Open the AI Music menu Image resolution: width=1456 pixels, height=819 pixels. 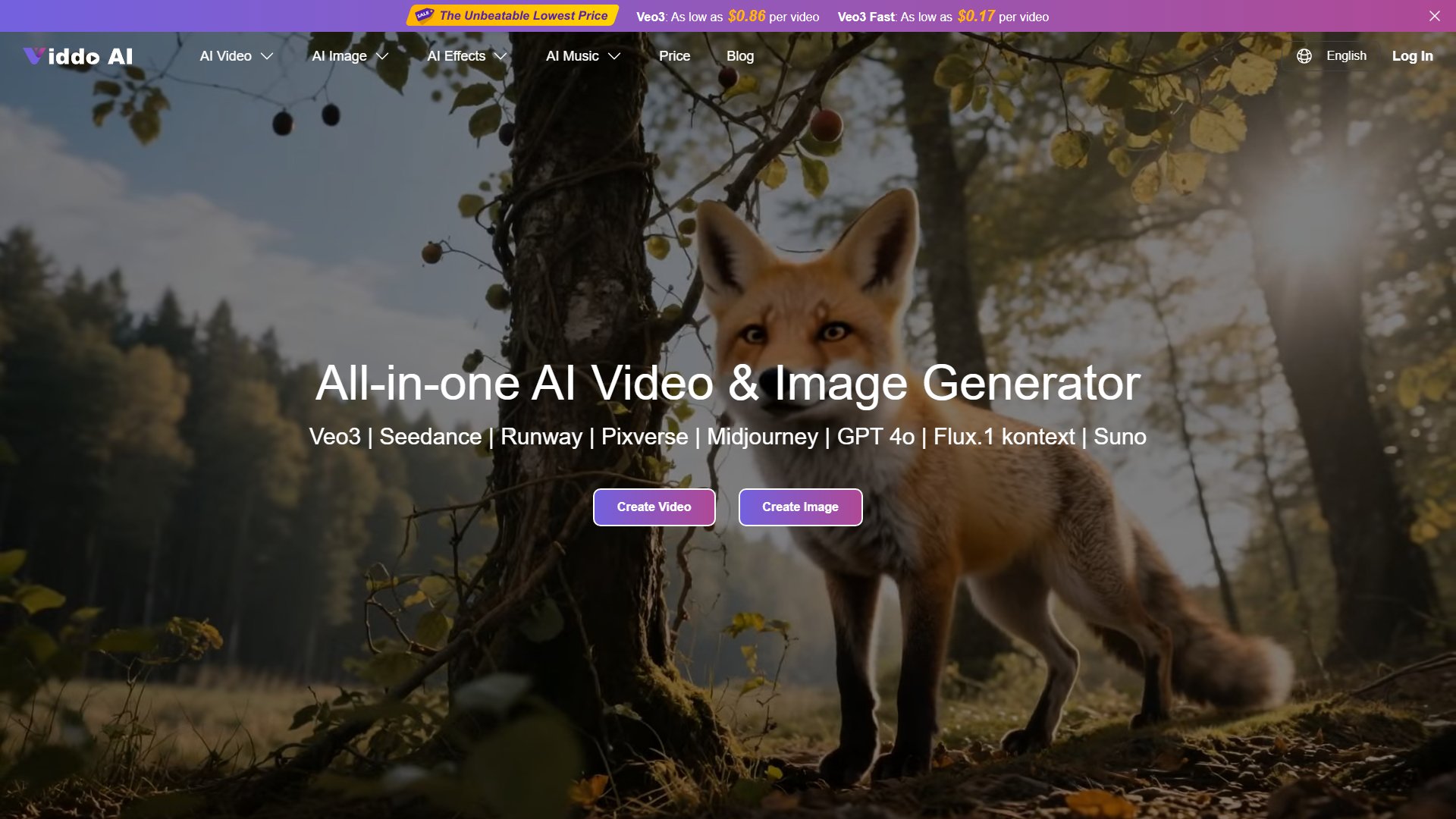coord(572,56)
